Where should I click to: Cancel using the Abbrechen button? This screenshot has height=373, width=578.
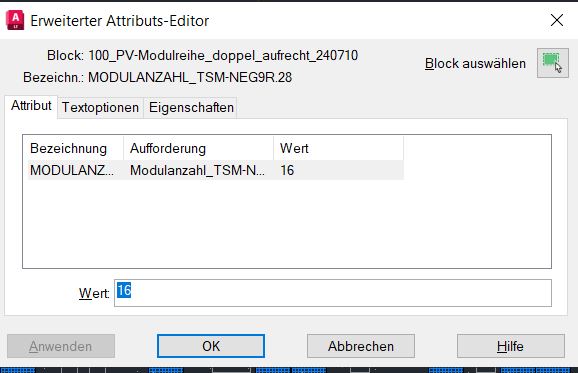pyautogui.click(x=361, y=346)
